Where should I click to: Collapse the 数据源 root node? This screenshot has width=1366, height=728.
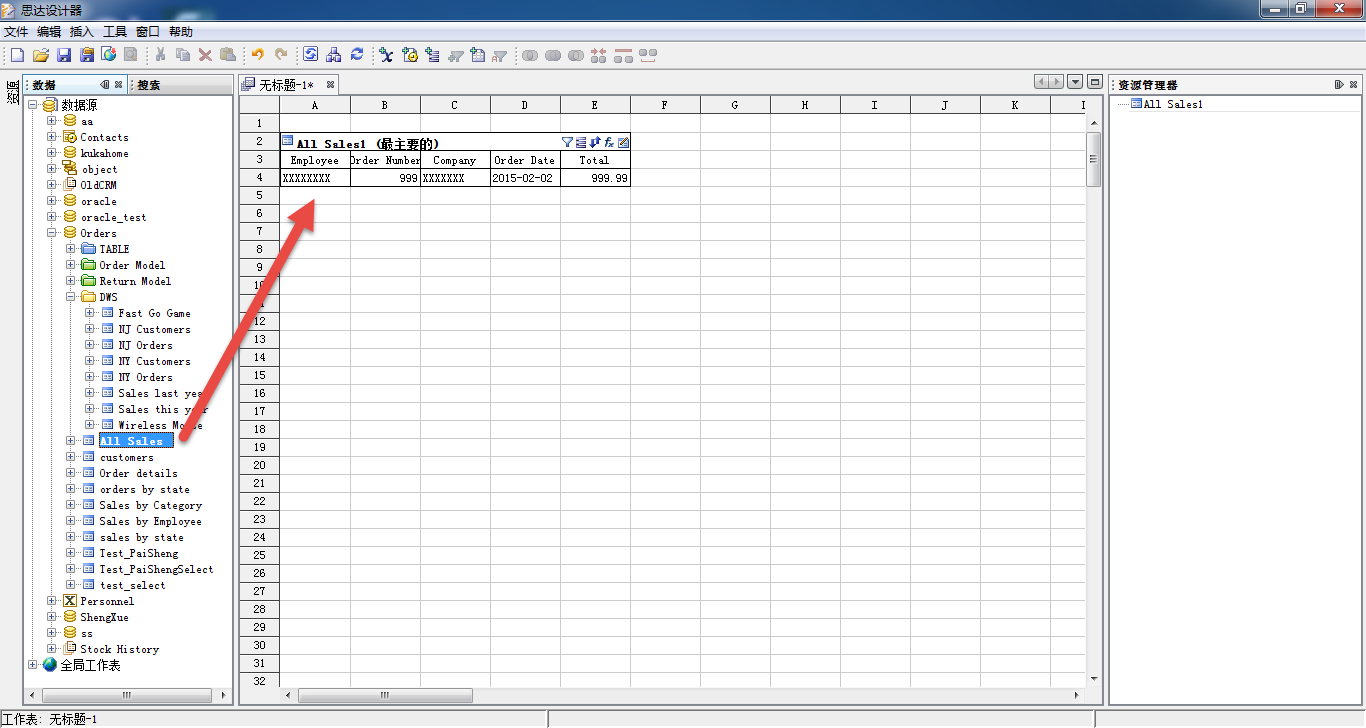click(33, 105)
